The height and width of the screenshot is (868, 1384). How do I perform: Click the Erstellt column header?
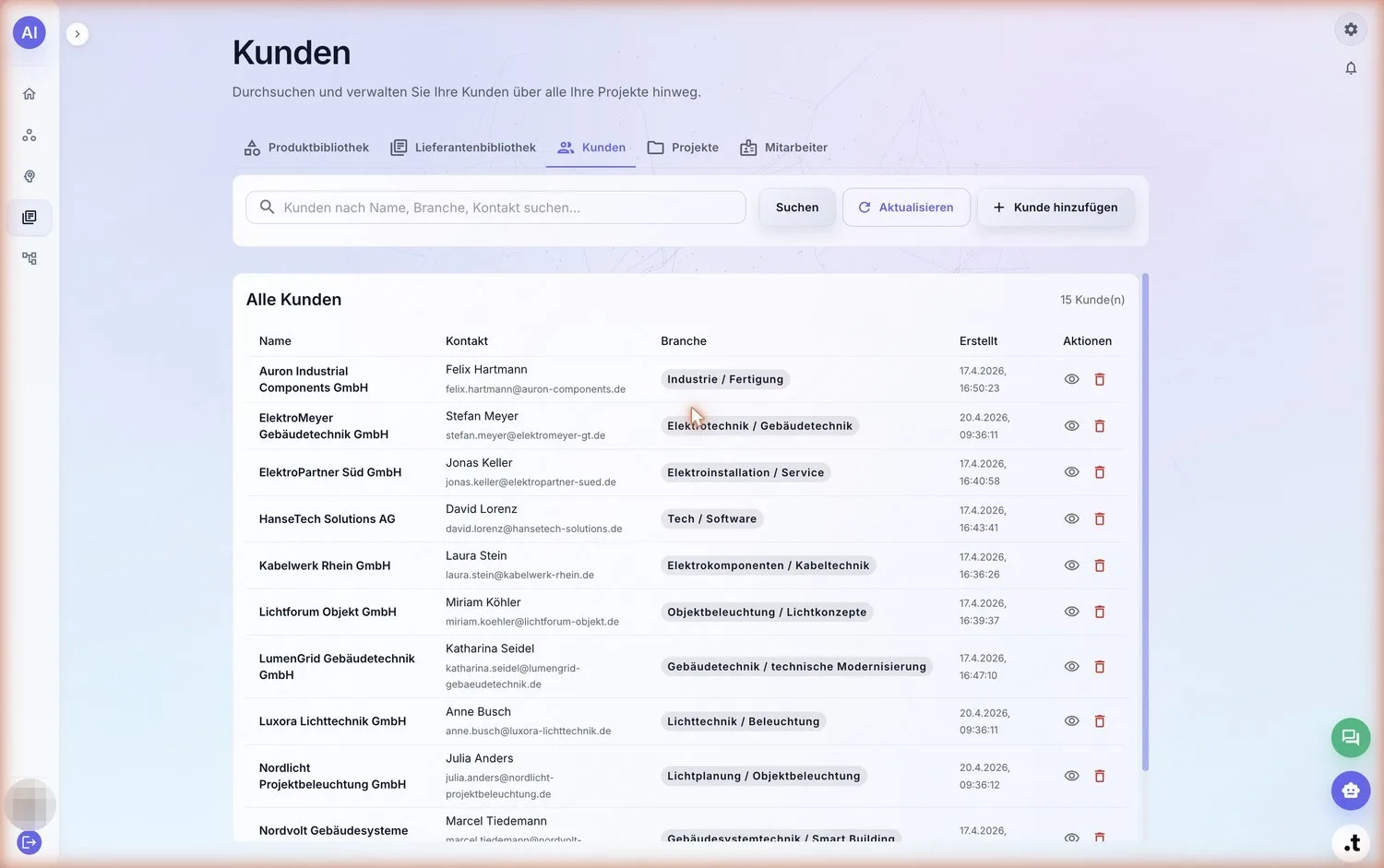pyautogui.click(x=978, y=341)
